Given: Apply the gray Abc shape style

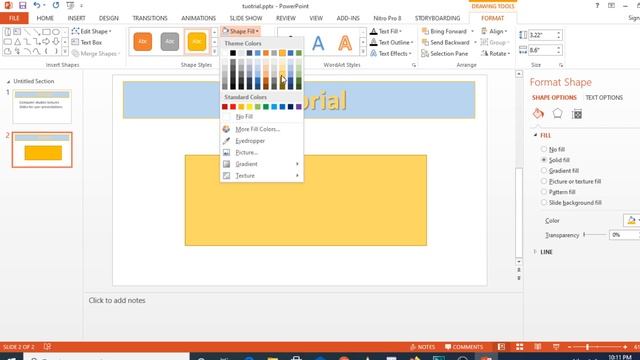Looking at the screenshot, I should [170, 41].
